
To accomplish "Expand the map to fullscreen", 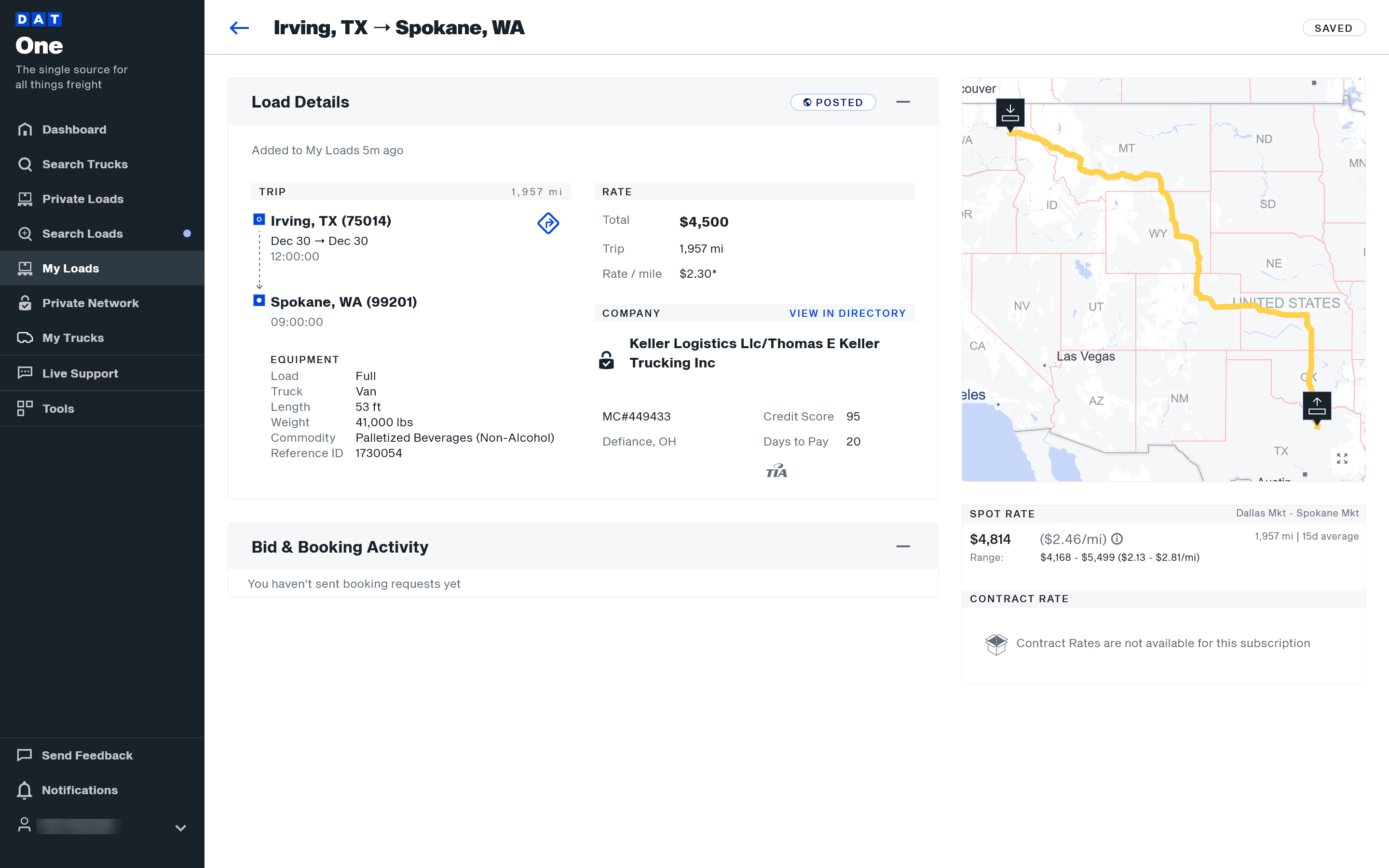I will pos(1341,458).
